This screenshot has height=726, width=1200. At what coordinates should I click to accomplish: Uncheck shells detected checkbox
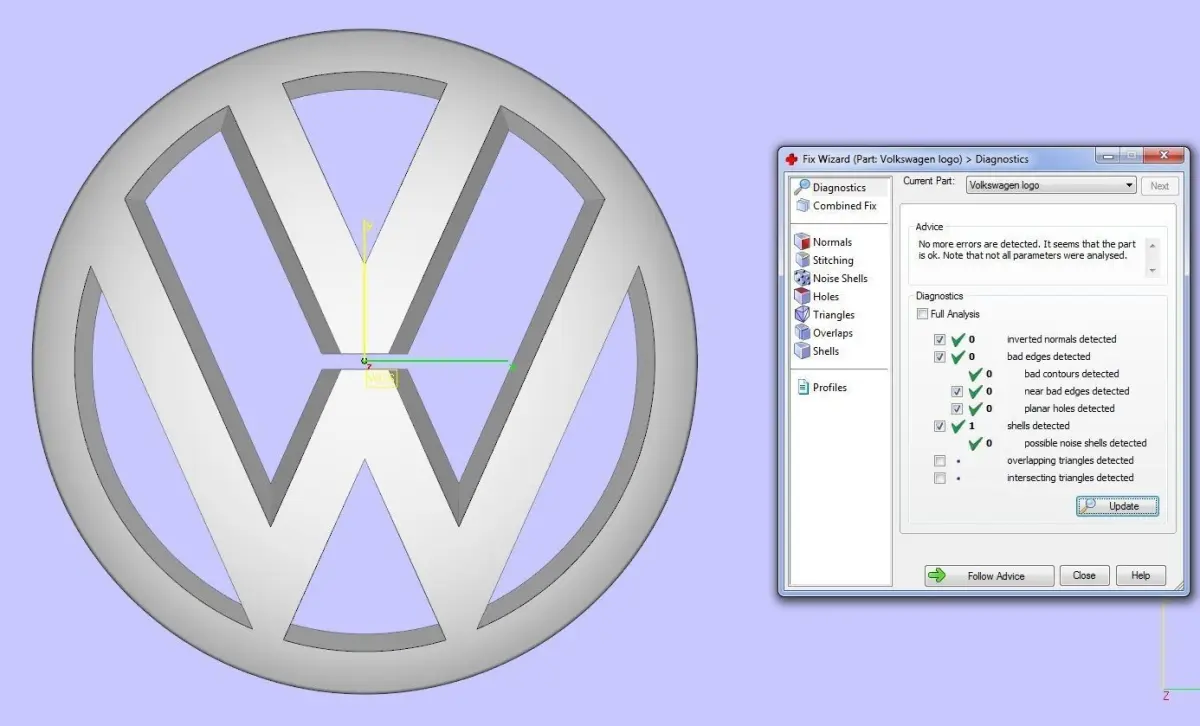939,426
